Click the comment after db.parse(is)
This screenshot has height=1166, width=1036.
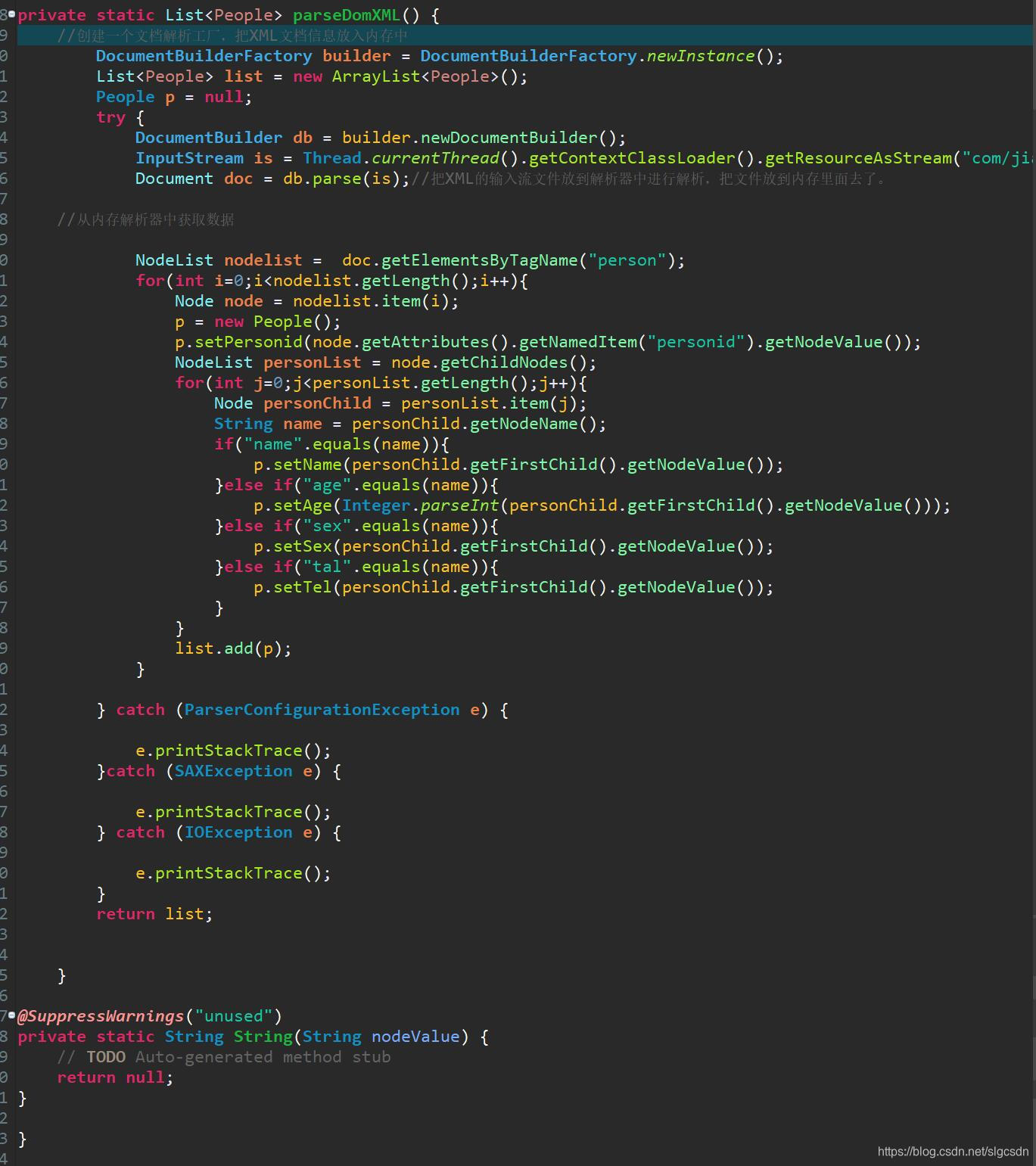(650, 179)
